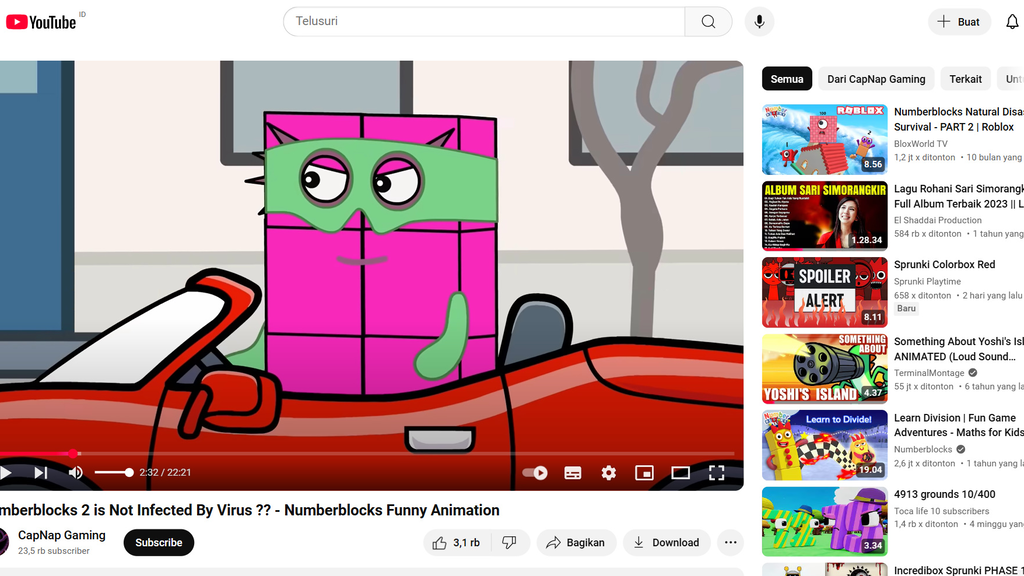Image resolution: width=1024 pixels, height=576 pixels.
Task: Start voice search with microphone icon
Action: point(759,22)
